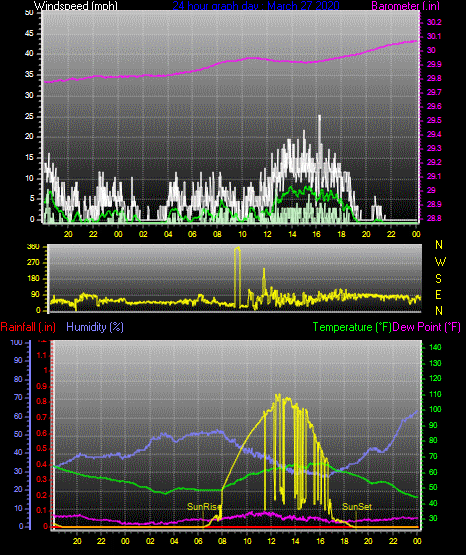Click hour 14 on the windspeed graph axis
466x555 pixels.
click(x=292, y=234)
